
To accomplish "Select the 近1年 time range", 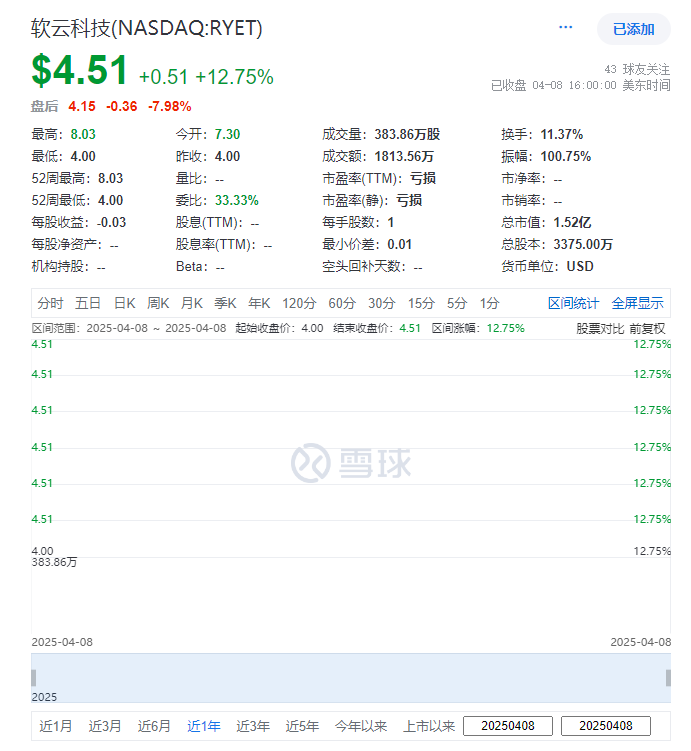I will coord(204,726).
